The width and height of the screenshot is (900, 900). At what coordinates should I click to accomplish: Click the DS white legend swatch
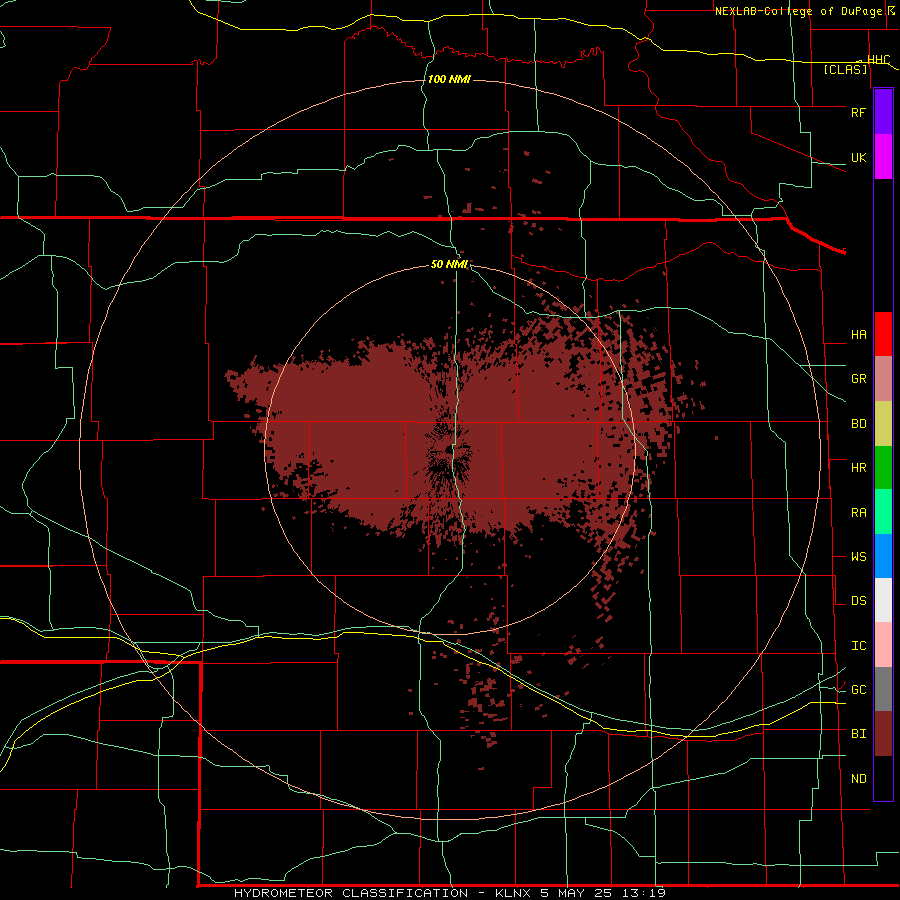(x=883, y=600)
